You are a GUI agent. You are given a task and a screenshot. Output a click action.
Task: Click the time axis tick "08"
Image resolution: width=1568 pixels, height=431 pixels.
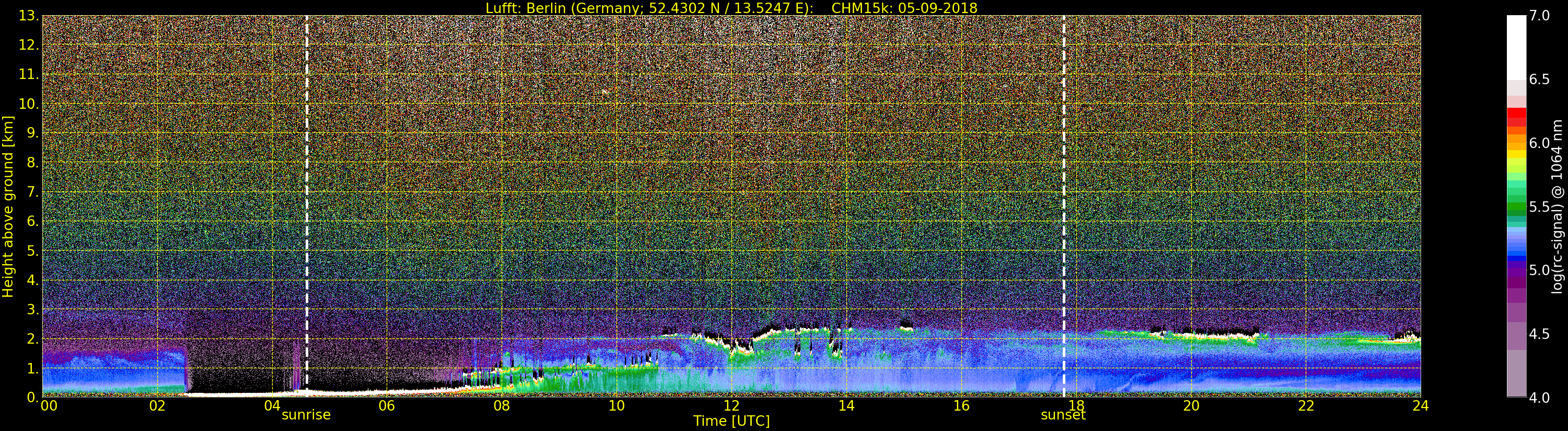tap(502, 405)
